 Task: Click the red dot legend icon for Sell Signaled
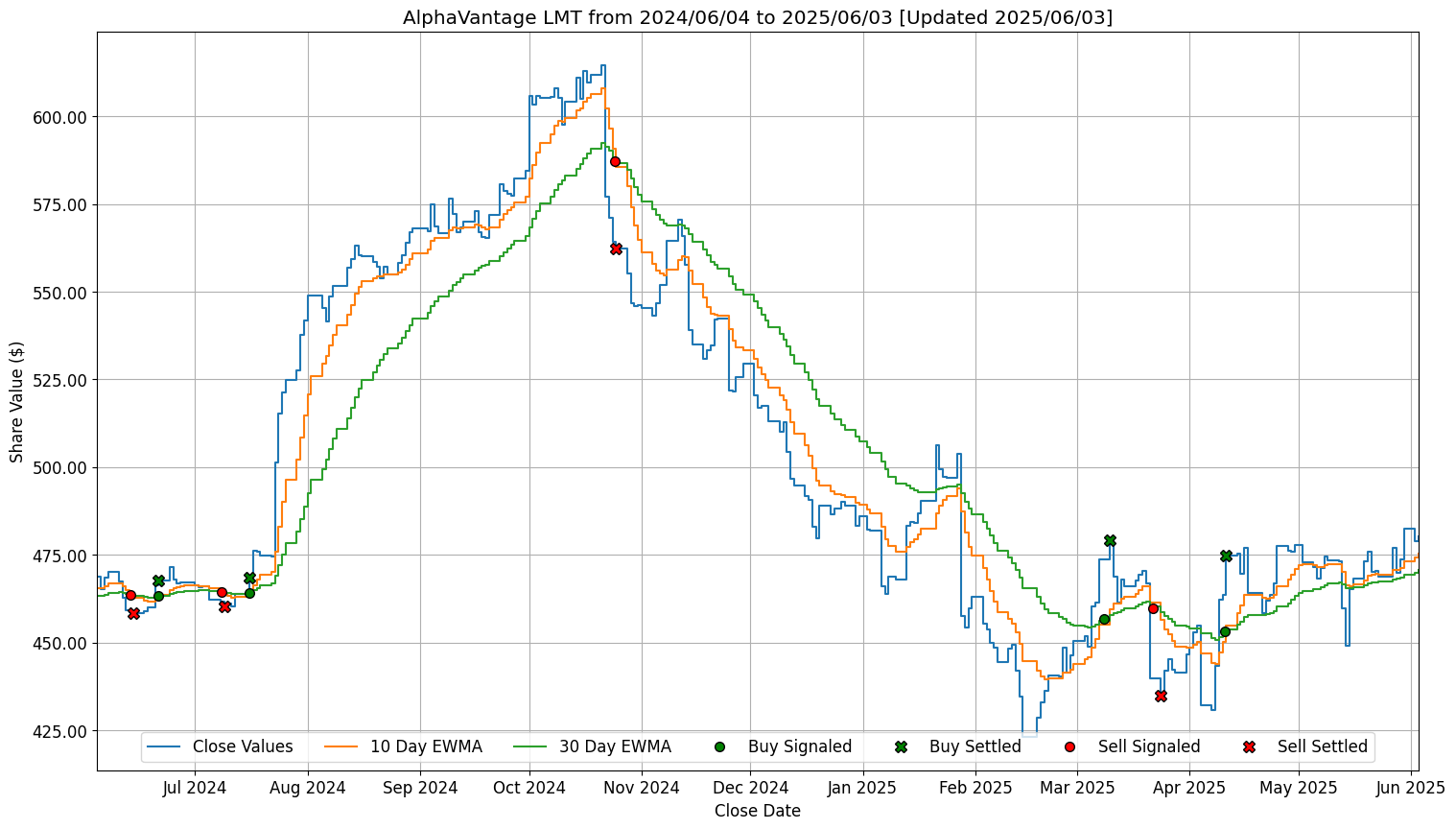[1069, 746]
